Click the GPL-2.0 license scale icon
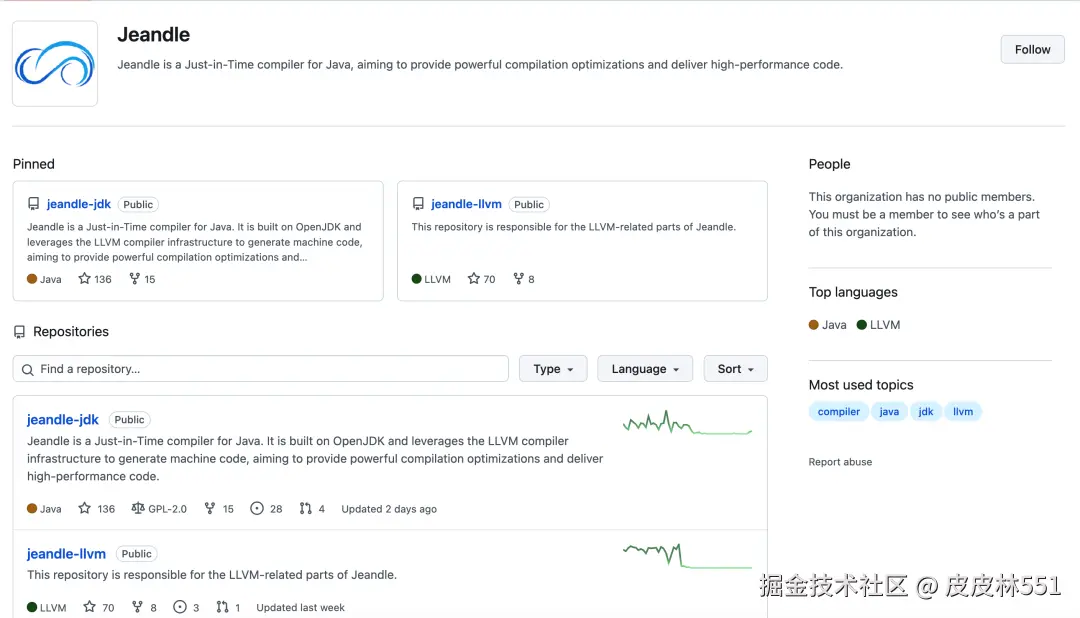 (x=138, y=509)
